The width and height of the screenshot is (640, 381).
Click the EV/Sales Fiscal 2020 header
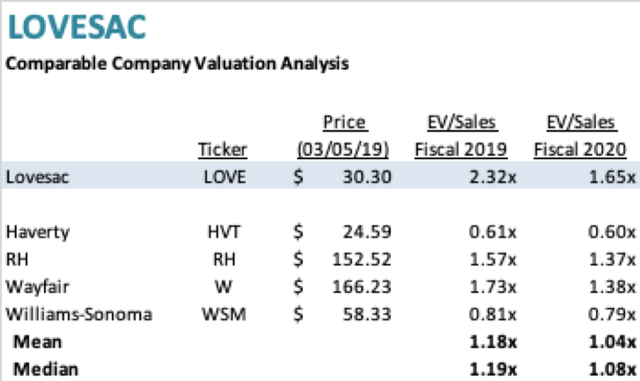[x=580, y=136]
